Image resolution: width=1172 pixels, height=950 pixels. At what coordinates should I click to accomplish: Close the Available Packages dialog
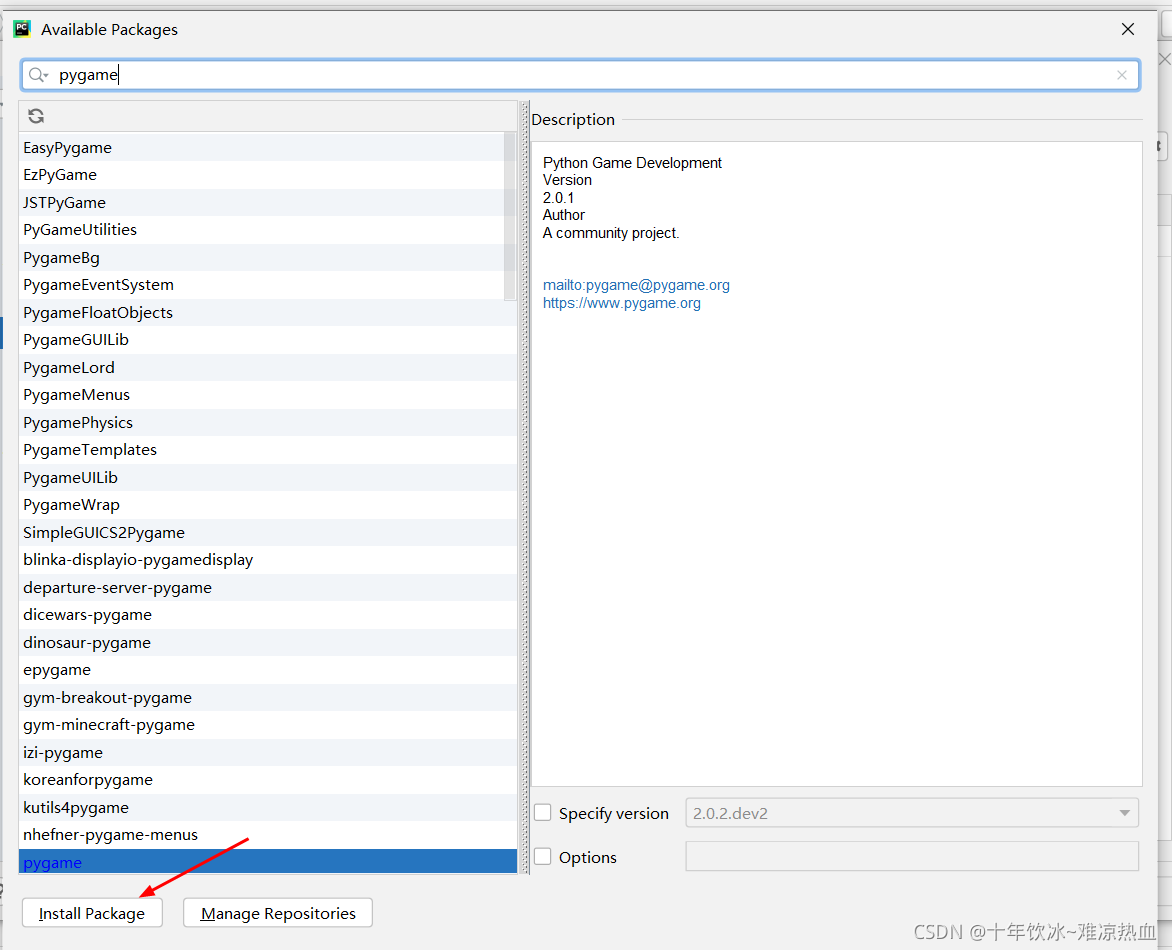pos(1128,29)
